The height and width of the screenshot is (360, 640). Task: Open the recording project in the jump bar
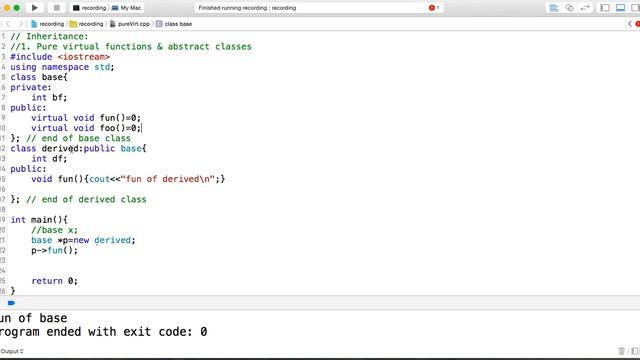tap(47, 24)
